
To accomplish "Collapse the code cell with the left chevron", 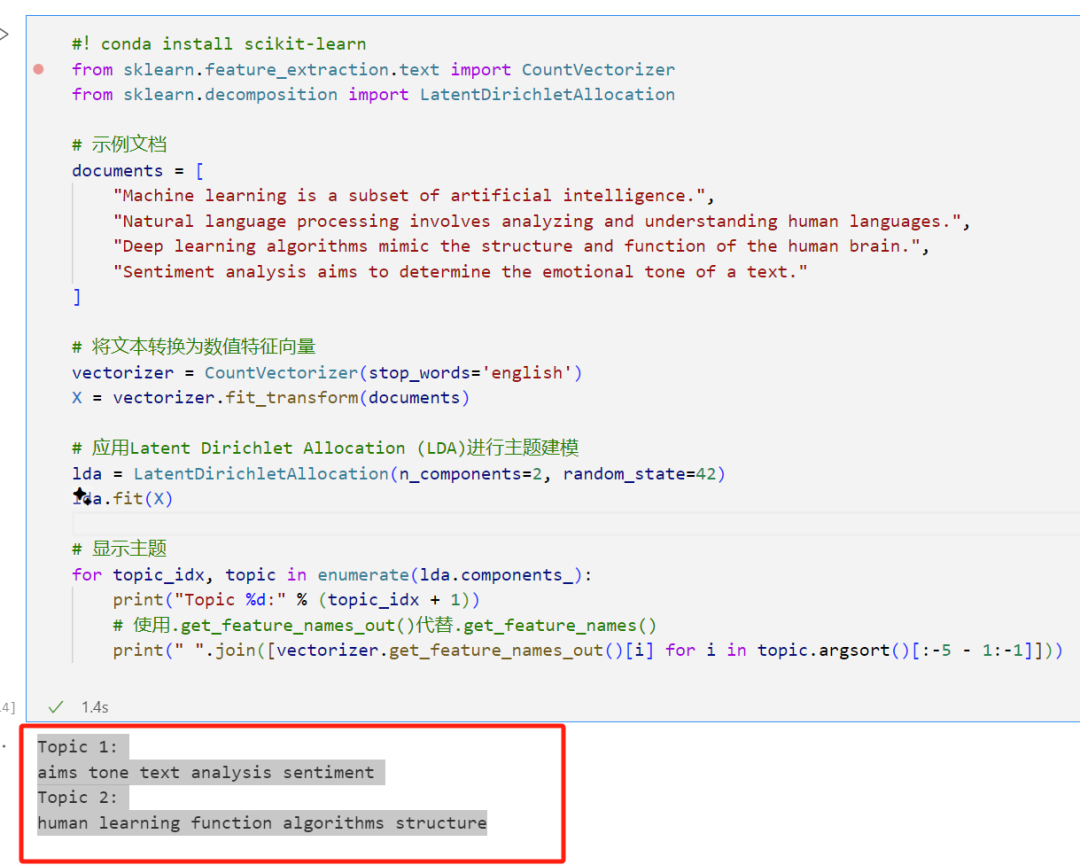I will 4,33.
